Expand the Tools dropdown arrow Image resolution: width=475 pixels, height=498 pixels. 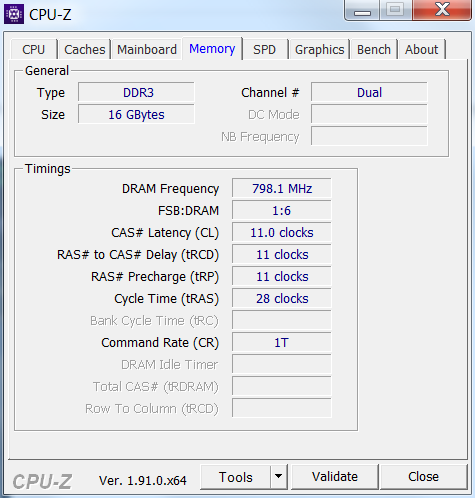pyautogui.click(x=279, y=477)
